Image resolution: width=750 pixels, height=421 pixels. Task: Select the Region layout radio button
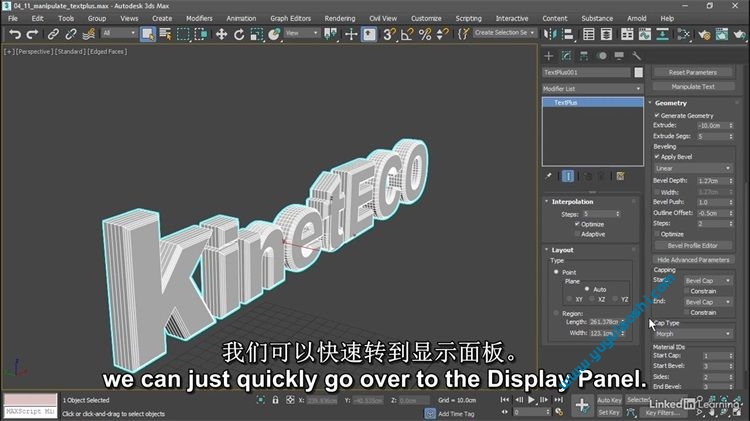556,313
